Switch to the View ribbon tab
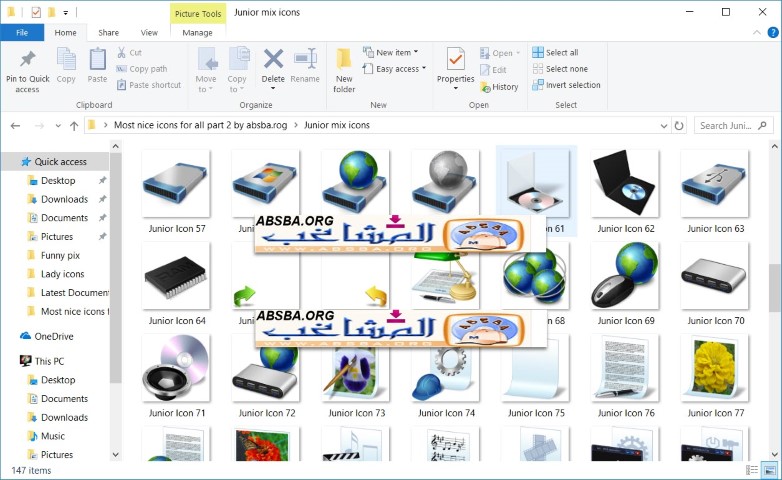The image size is (782, 480). (149, 32)
